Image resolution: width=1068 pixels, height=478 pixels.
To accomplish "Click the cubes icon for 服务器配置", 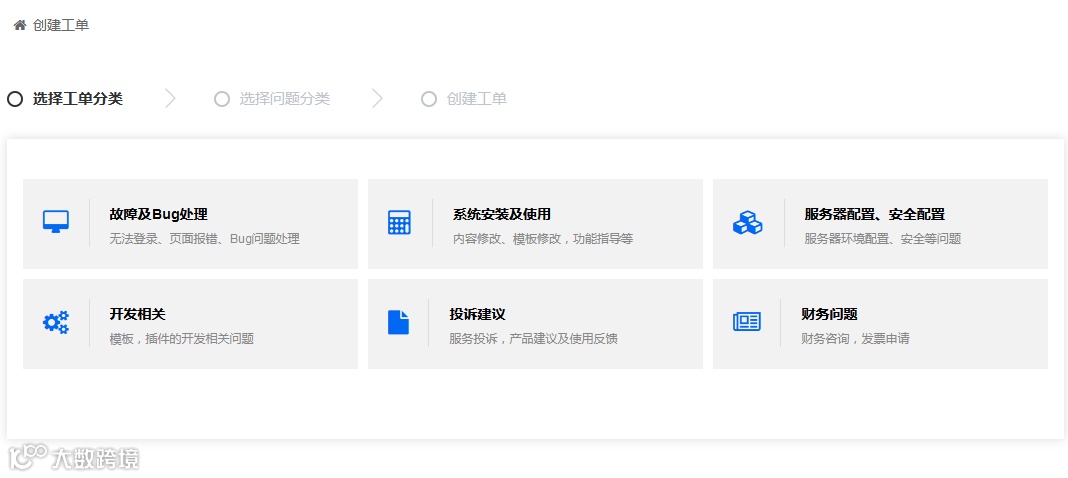I will pos(747,223).
